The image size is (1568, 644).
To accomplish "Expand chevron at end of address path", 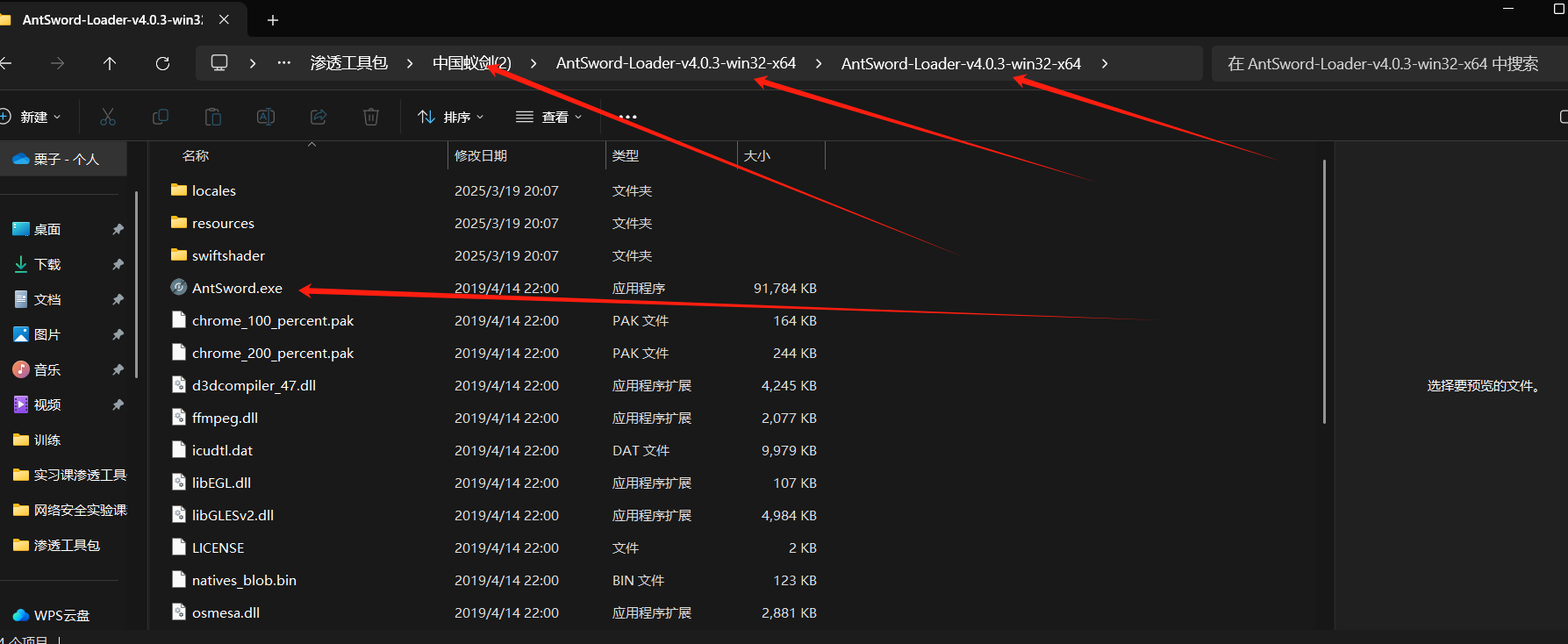I will pyautogui.click(x=1105, y=63).
